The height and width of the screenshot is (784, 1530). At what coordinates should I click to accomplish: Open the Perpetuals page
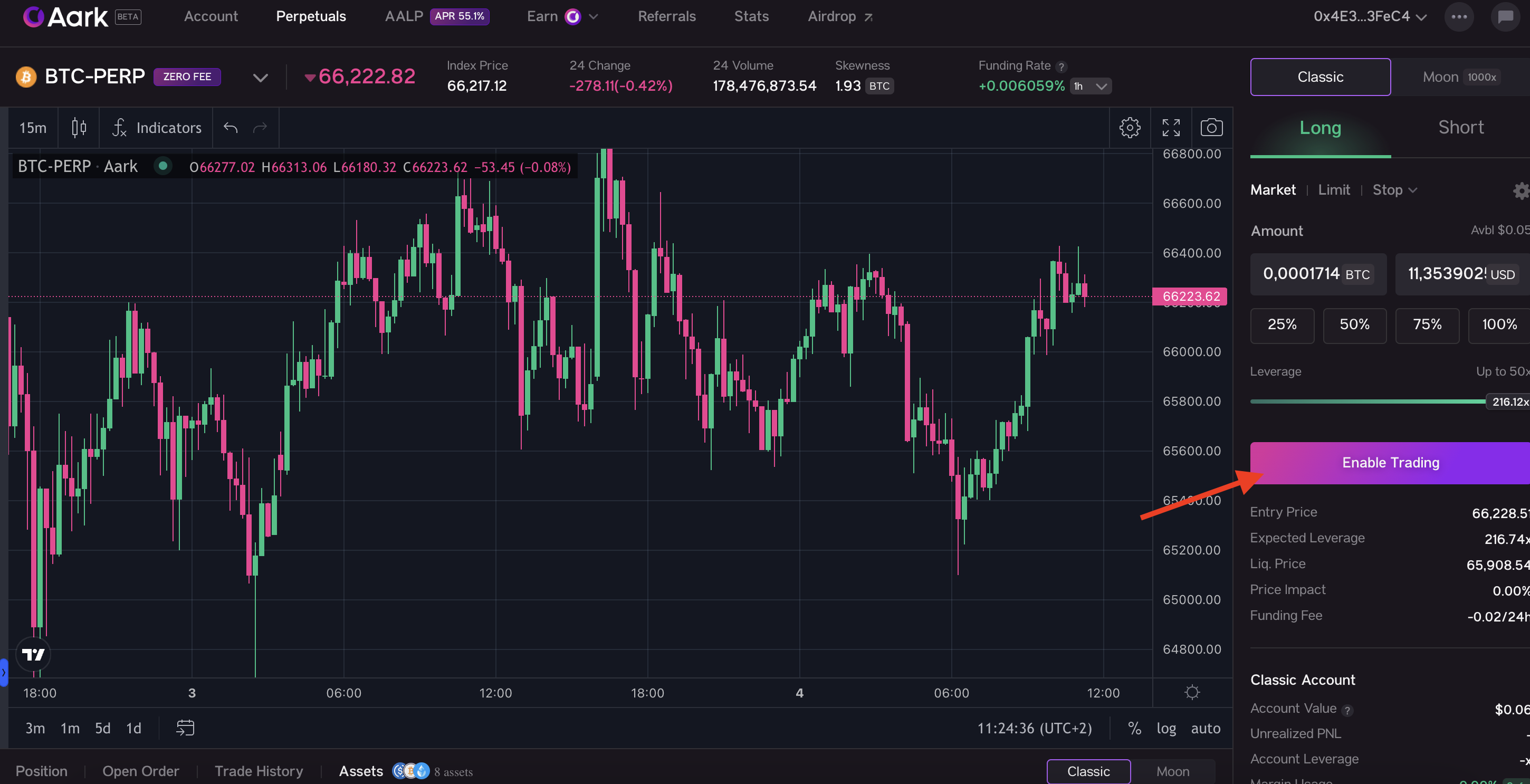coord(311,17)
